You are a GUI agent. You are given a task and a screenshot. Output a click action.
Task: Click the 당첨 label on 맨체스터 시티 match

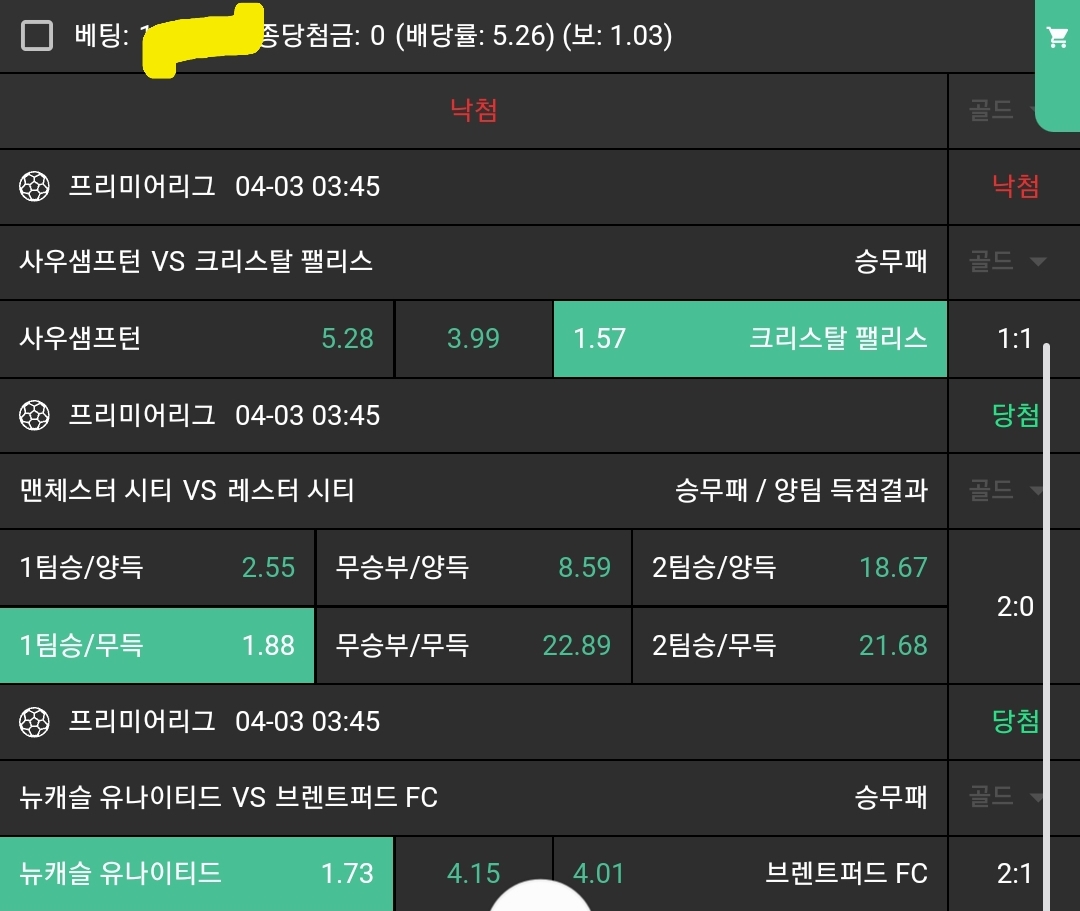coord(1015,416)
